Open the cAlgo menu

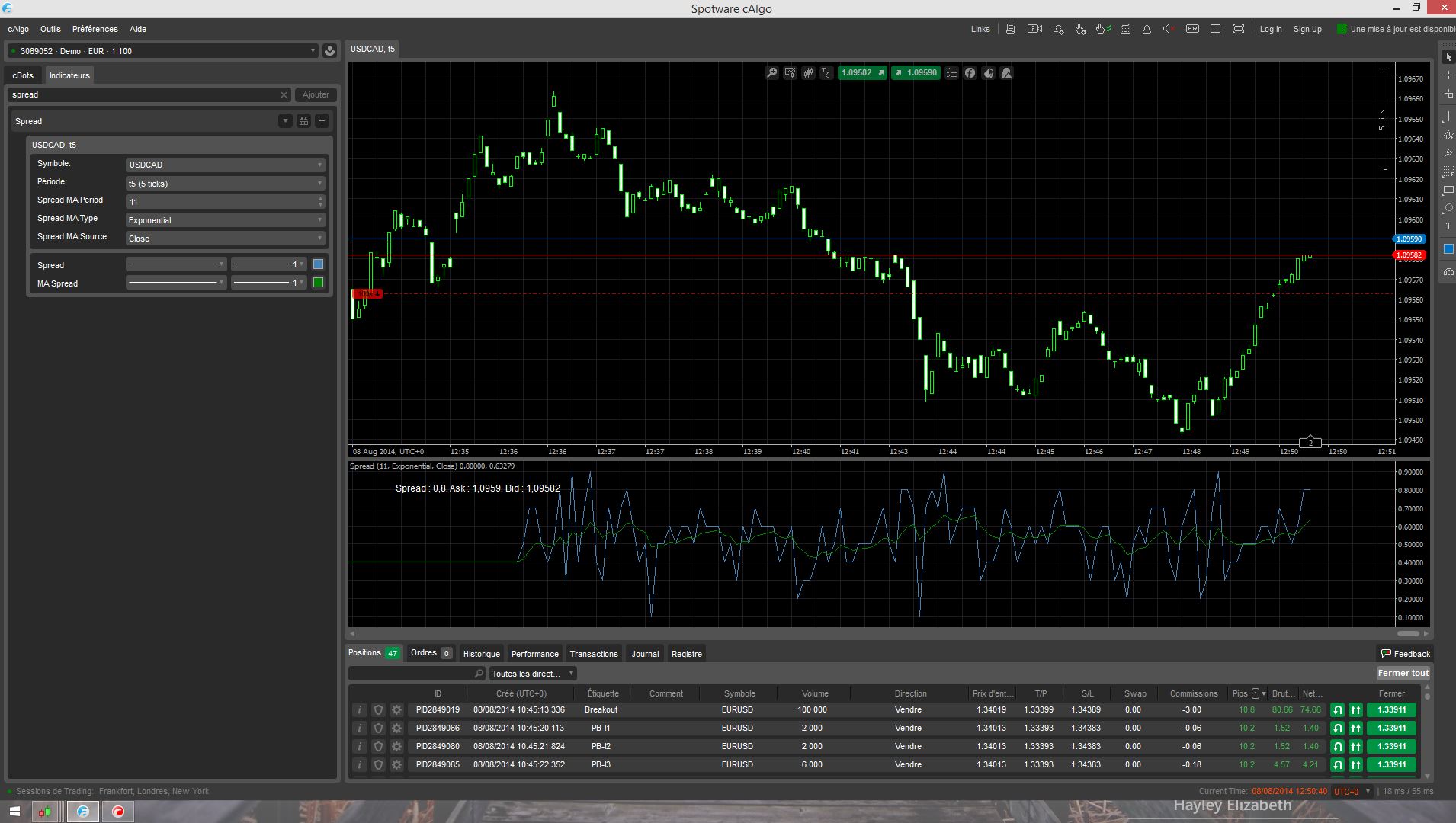pyautogui.click(x=18, y=29)
